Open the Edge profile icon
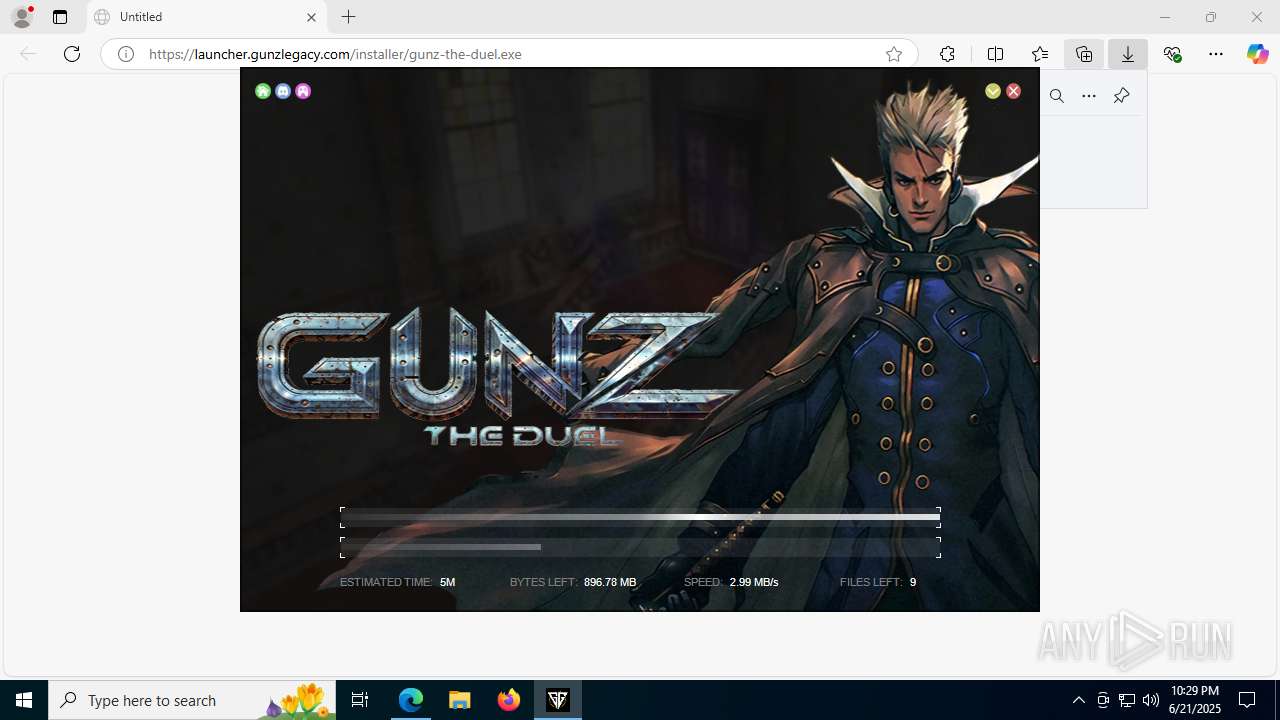The width and height of the screenshot is (1280, 720). coord(22,17)
